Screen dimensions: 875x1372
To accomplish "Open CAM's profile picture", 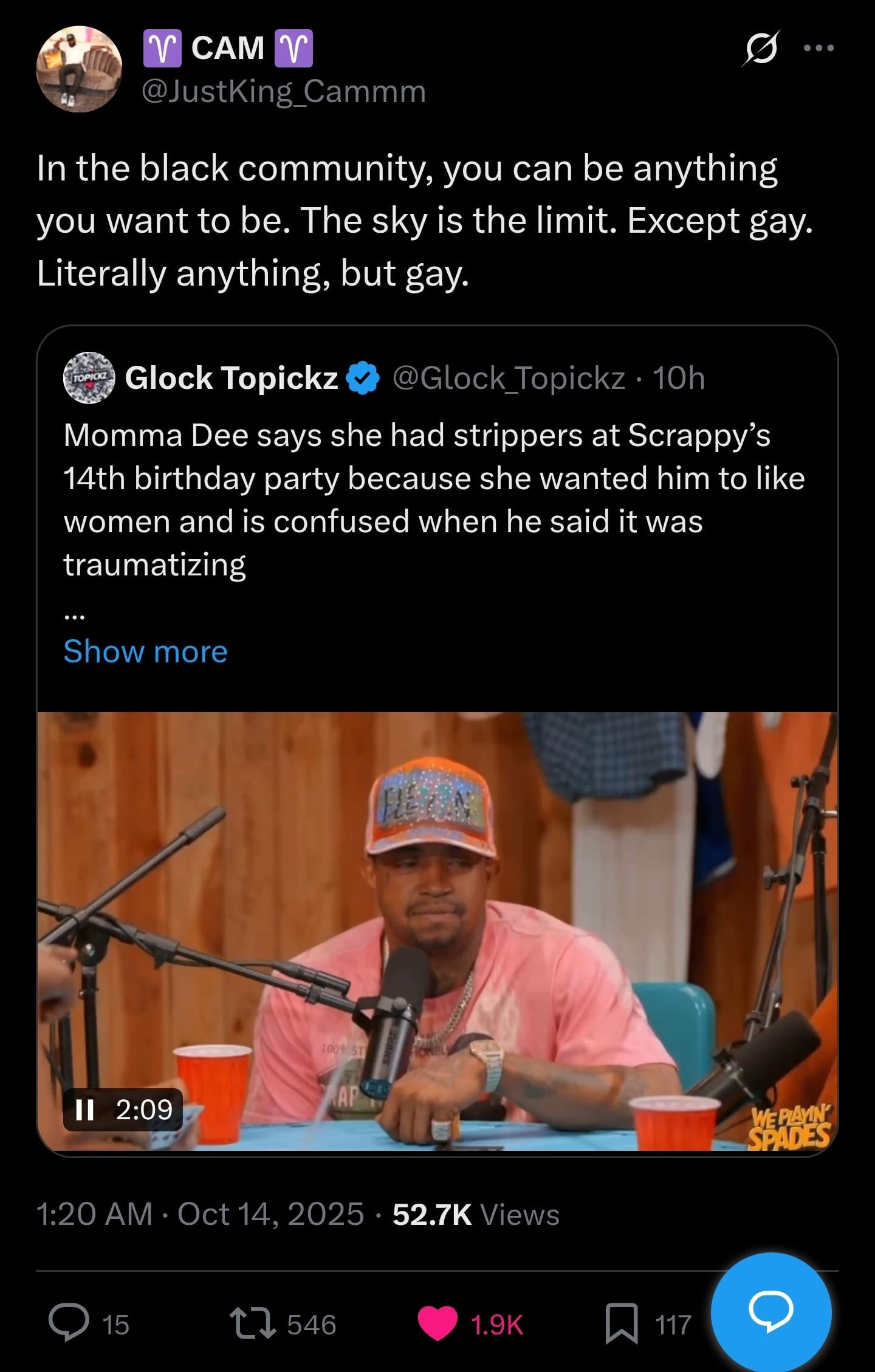I will (x=79, y=69).
